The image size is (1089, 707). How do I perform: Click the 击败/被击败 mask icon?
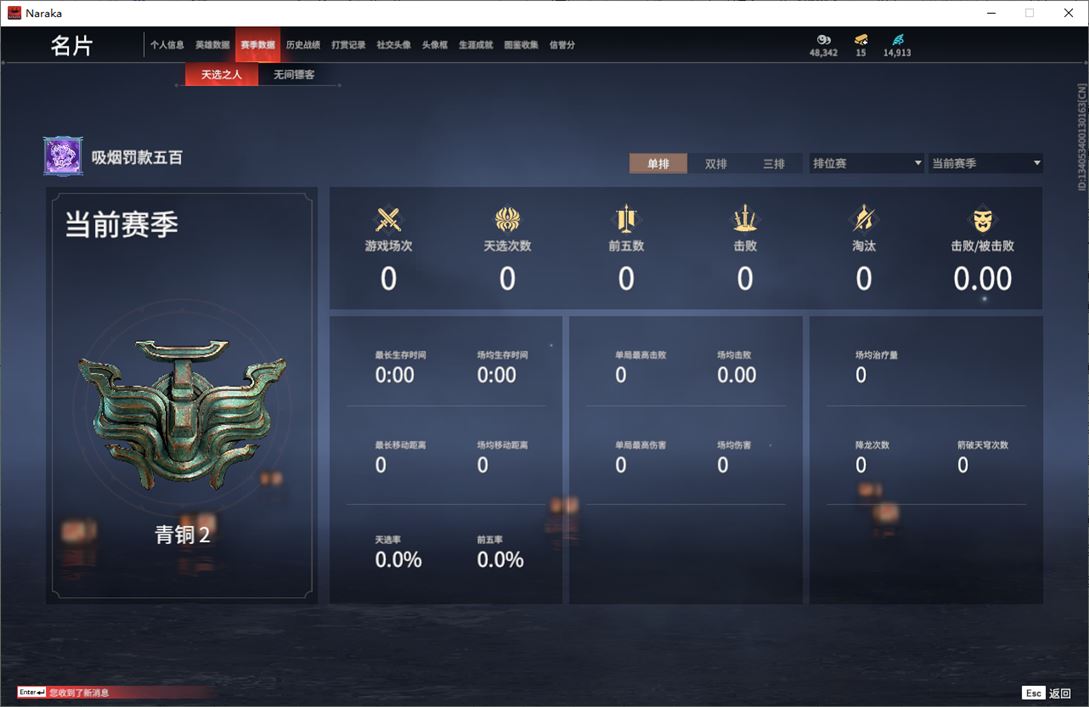982,220
